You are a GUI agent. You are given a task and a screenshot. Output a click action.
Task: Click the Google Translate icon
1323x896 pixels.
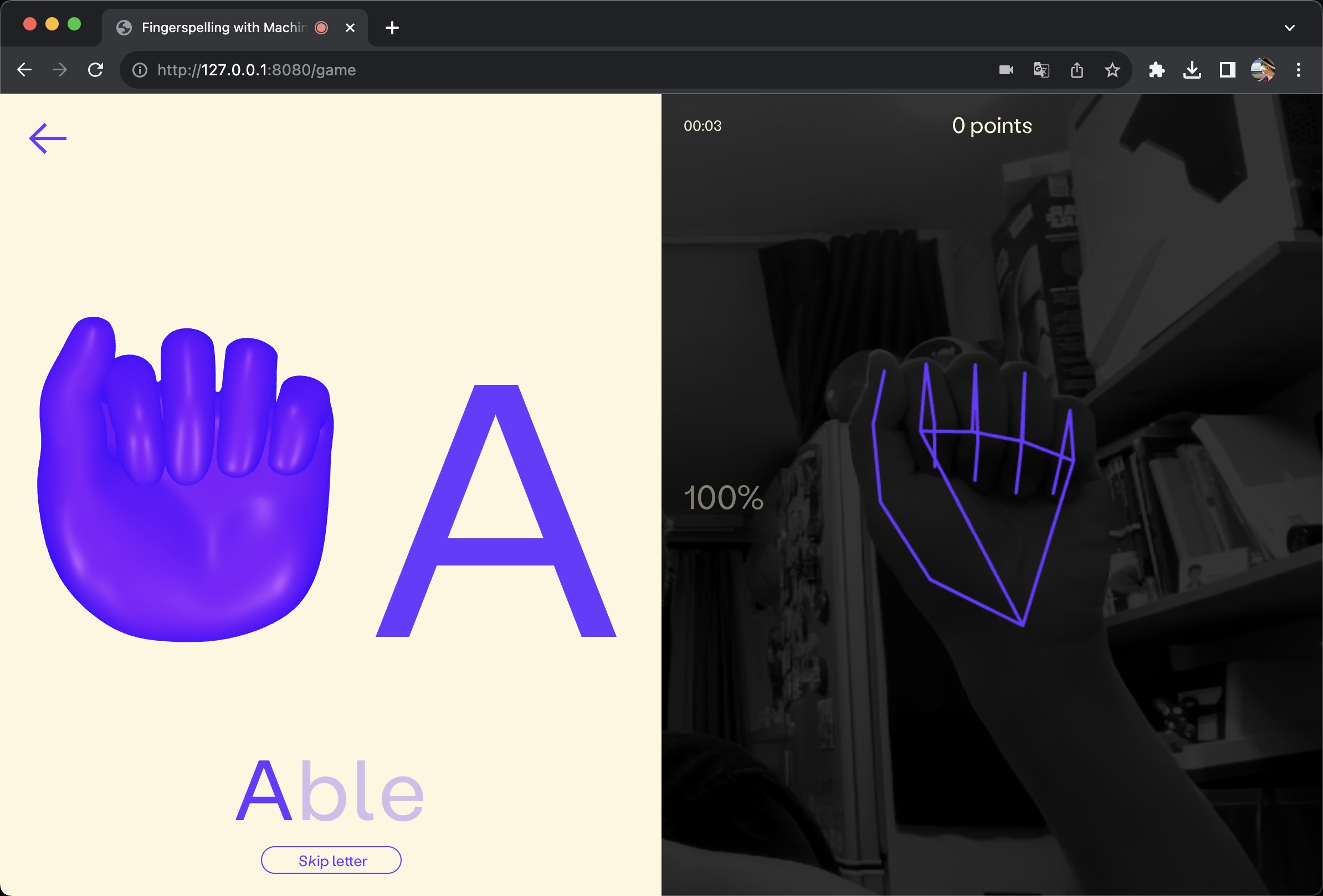click(1040, 70)
